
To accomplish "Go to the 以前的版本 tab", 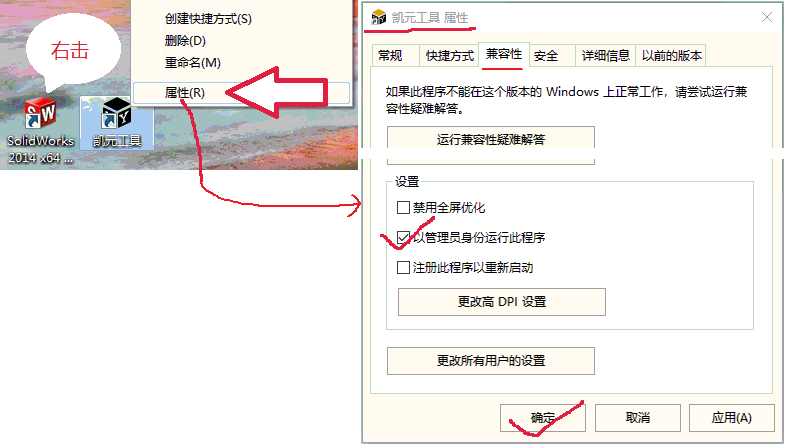I will tap(671, 56).
